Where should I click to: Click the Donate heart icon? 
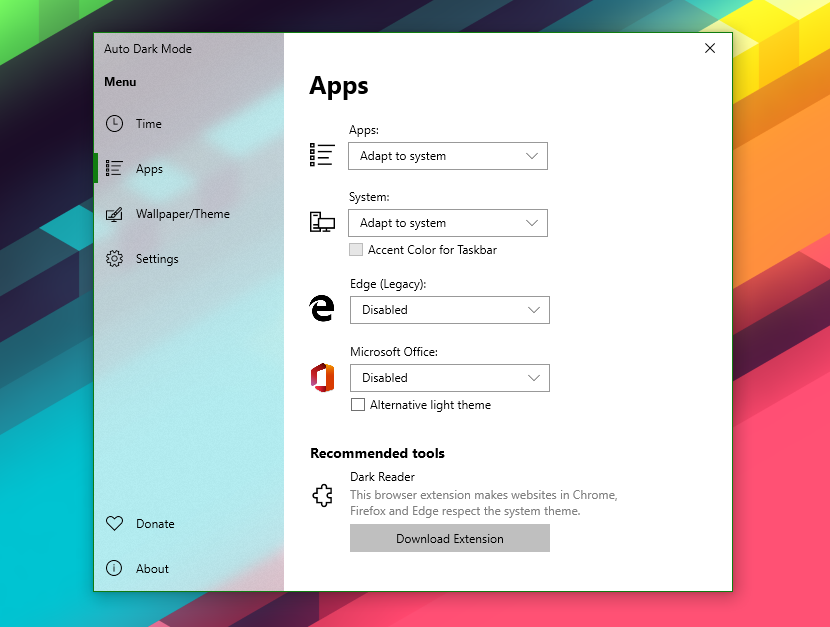(114, 523)
